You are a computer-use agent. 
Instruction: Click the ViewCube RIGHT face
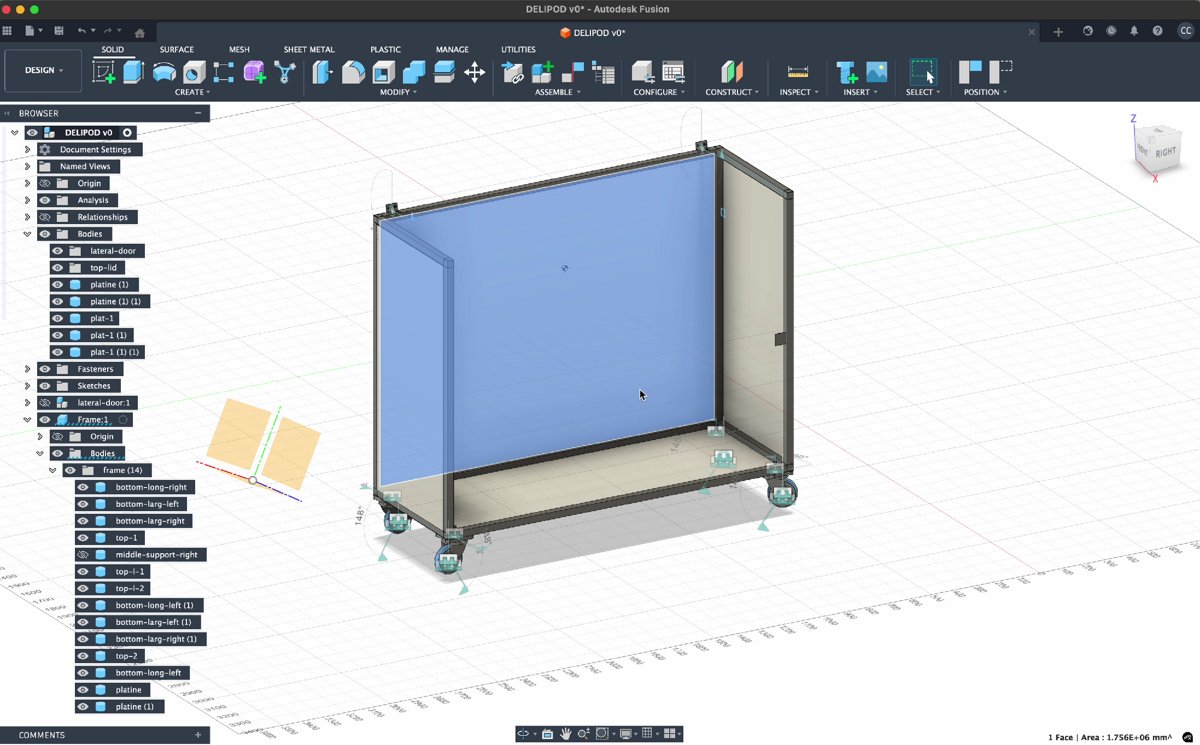click(1165, 152)
